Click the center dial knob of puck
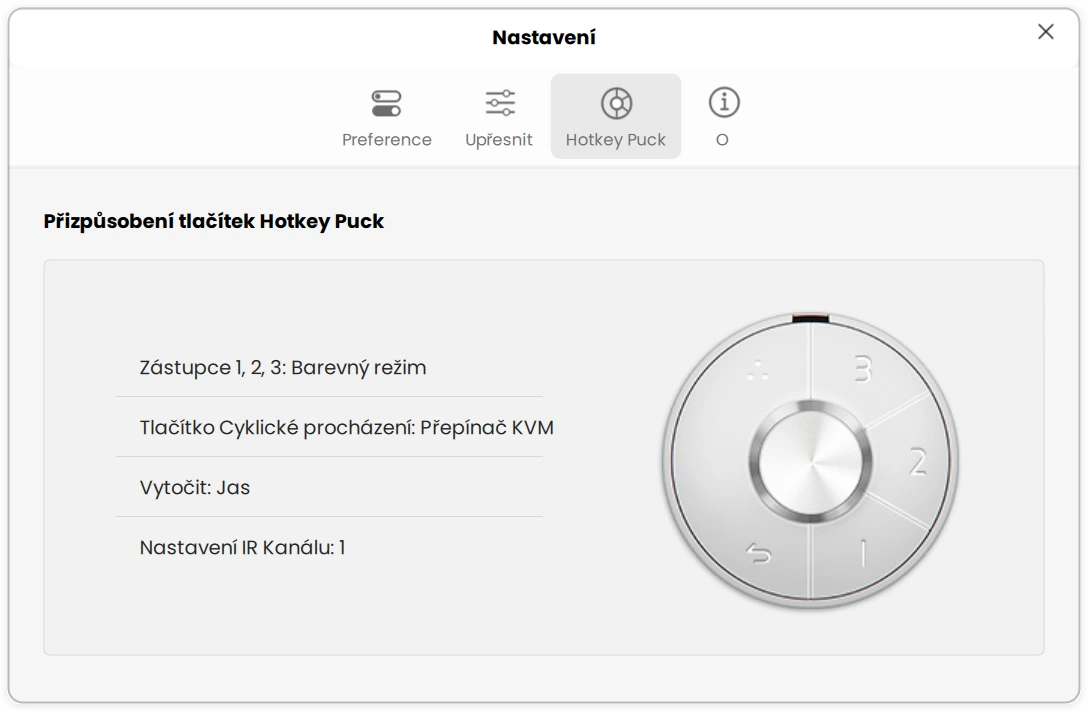 point(811,462)
